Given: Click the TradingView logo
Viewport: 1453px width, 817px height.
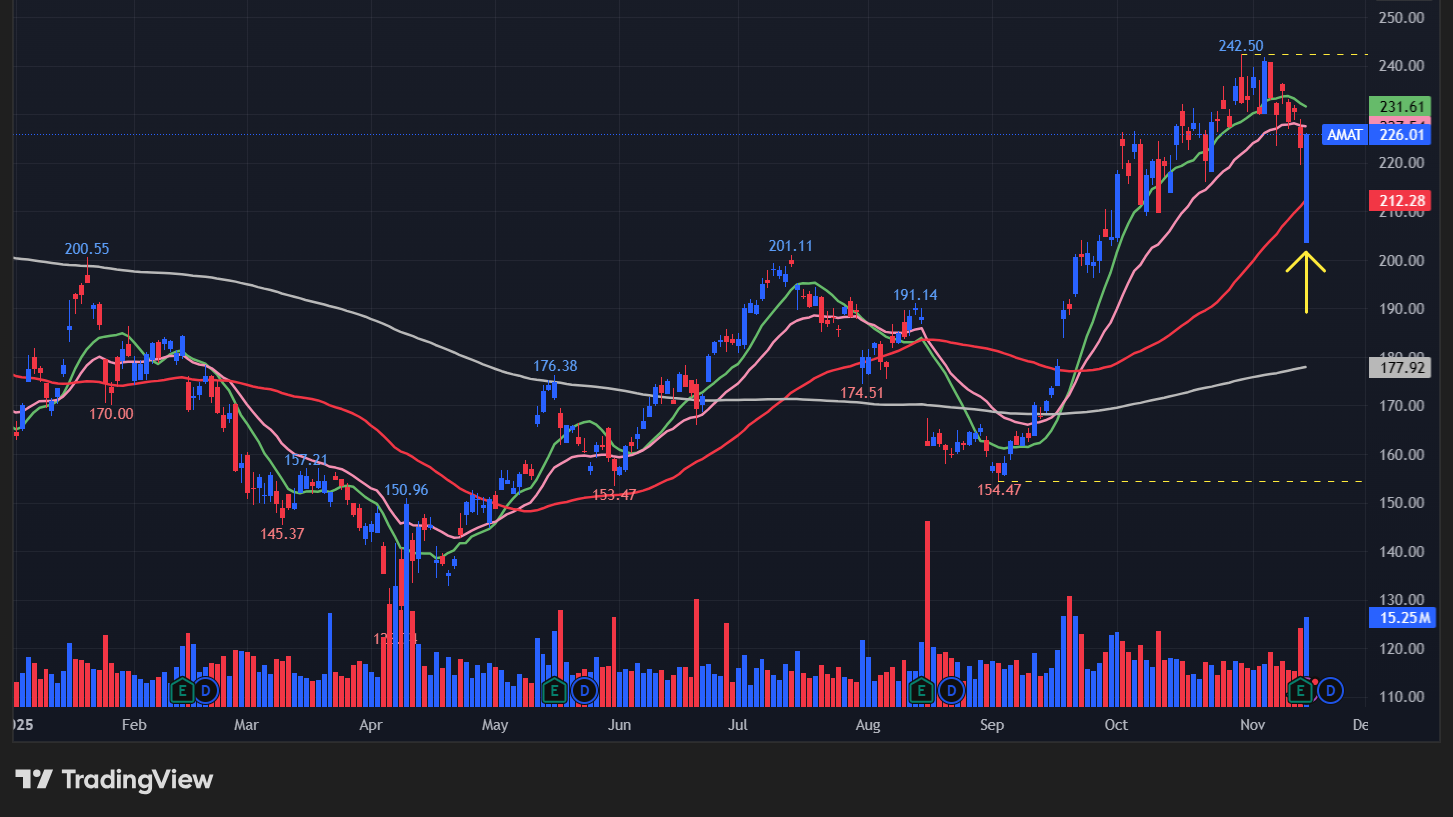Looking at the screenshot, I should (114, 779).
